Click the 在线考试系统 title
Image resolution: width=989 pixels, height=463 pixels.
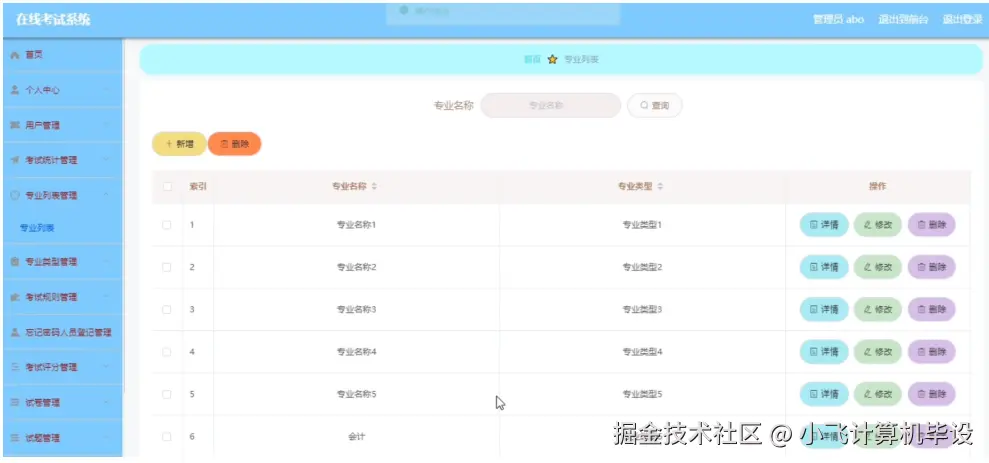(x=53, y=20)
